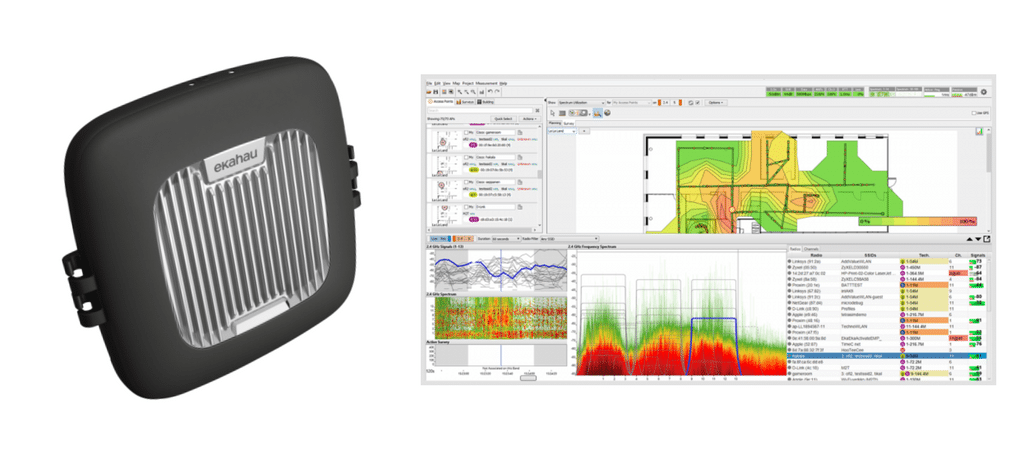This screenshot has height=453, width=1024.
Task: Sort by the SSIDs column header
Action: click(871, 255)
